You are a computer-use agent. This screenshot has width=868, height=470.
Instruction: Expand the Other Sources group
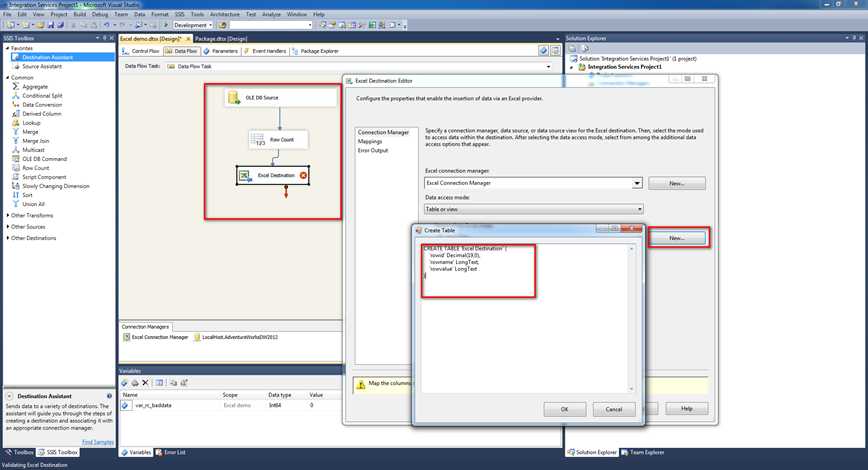pos(8,227)
